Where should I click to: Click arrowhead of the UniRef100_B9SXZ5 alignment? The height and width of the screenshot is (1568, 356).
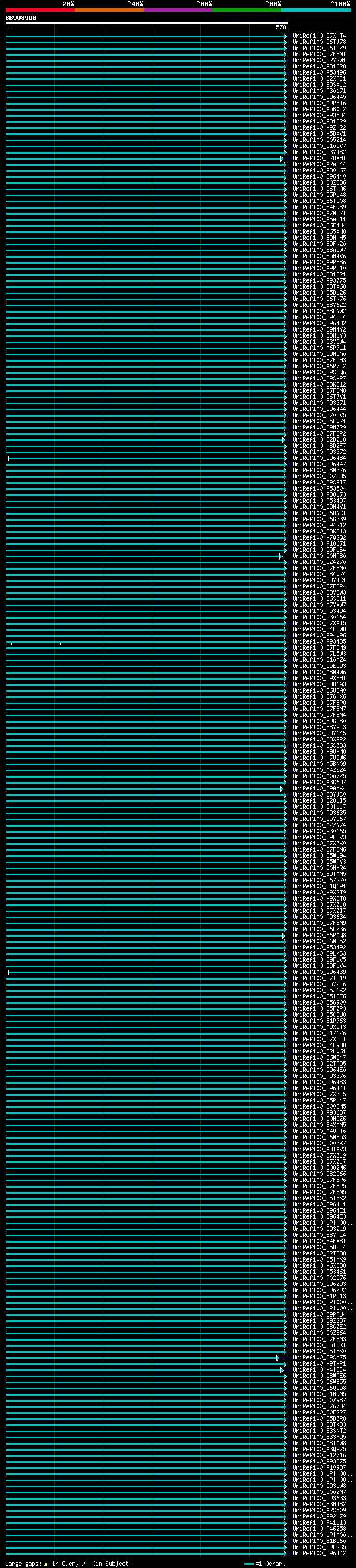point(279,1357)
